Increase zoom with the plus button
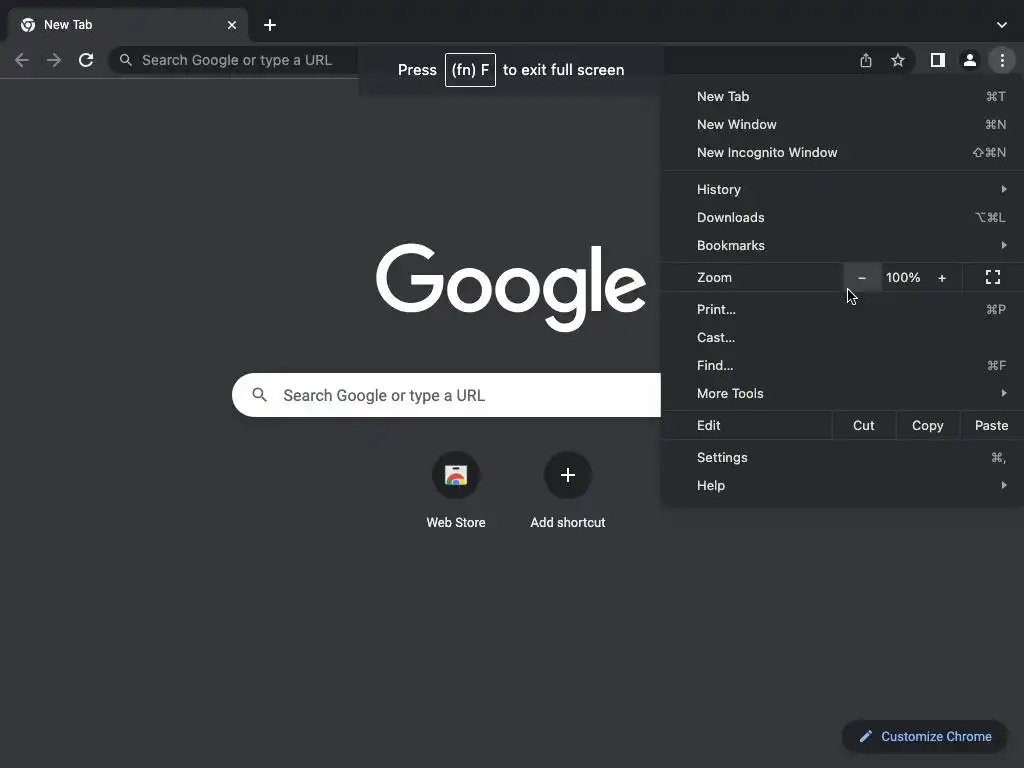Viewport: 1024px width, 768px height. (x=942, y=278)
